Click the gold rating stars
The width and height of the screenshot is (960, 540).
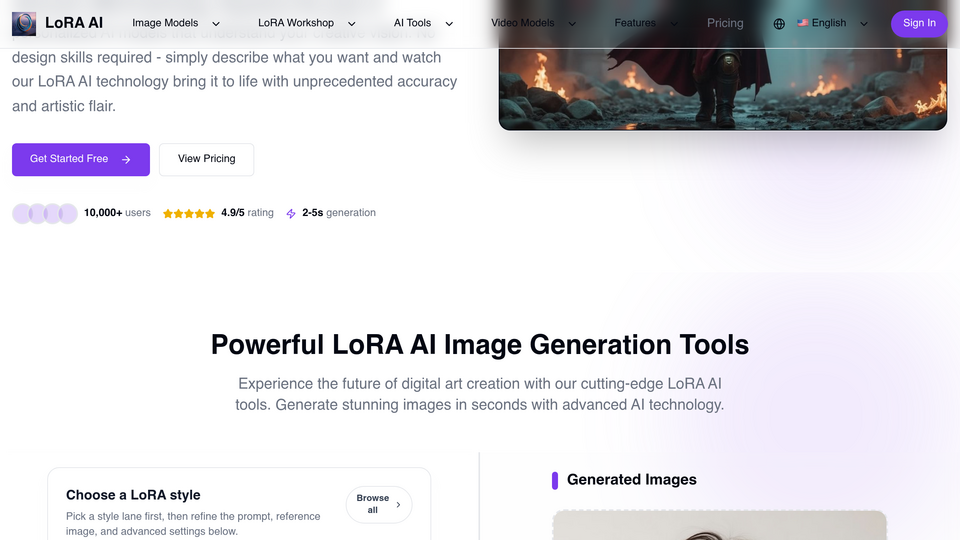[189, 213]
